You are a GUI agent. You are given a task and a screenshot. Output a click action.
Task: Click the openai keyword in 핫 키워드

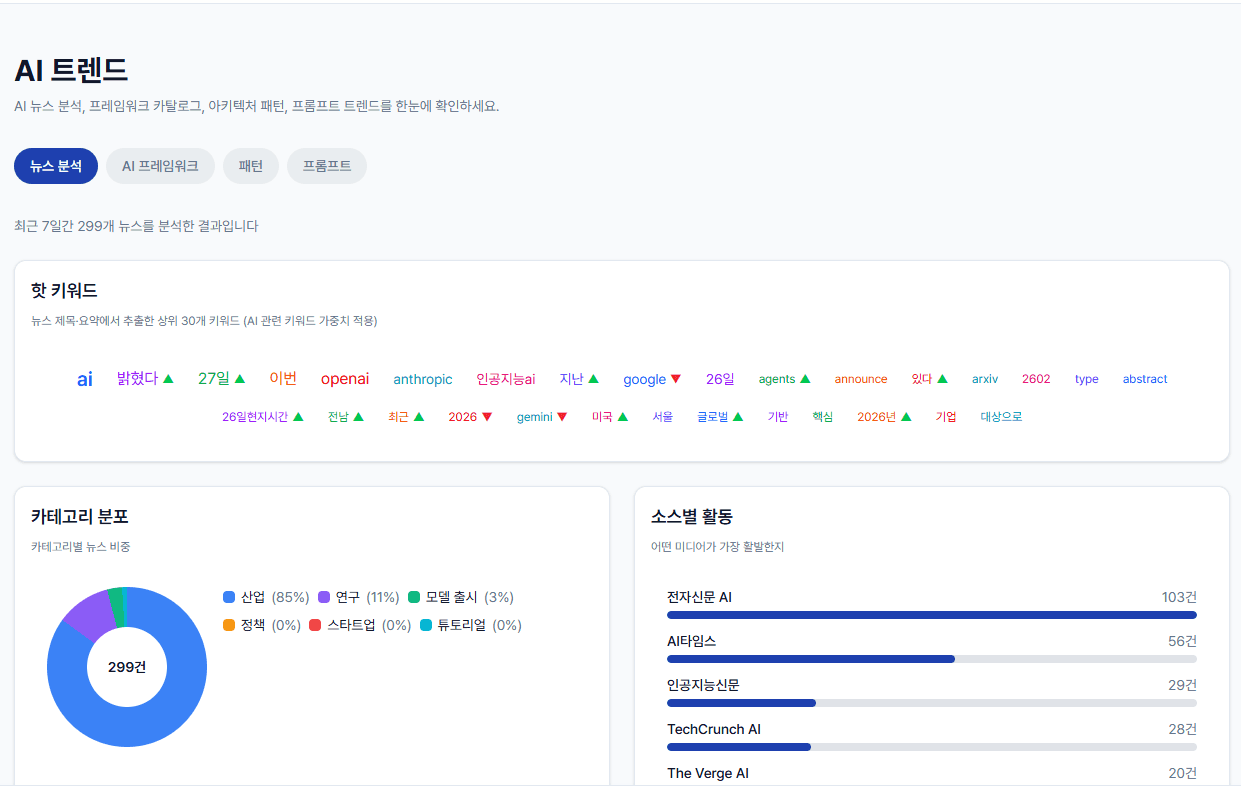(345, 379)
